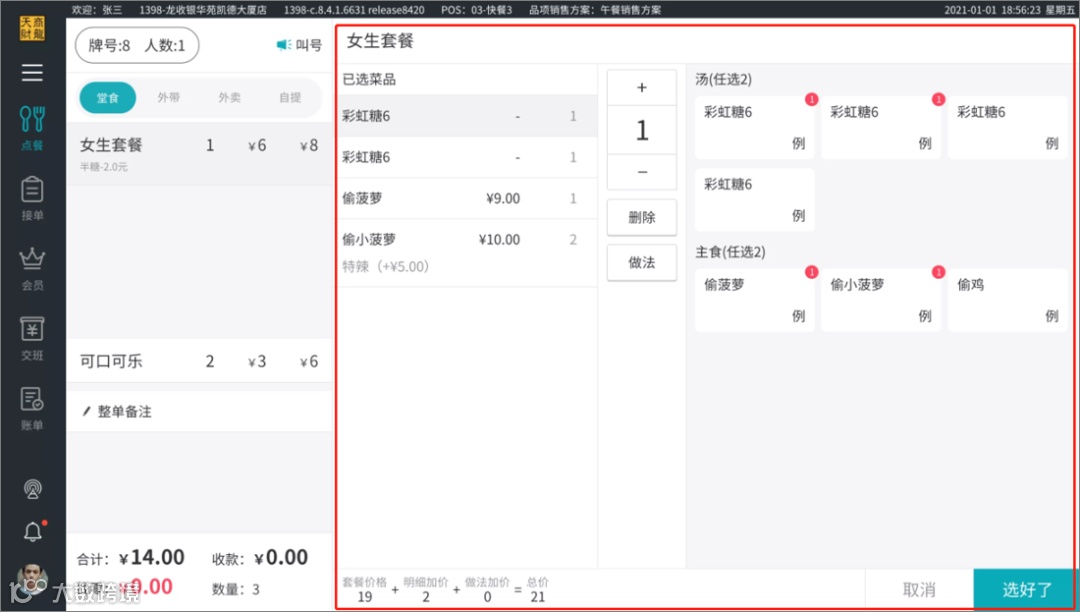Click the 取消 cancel button
The height and width of the screenshot is (612, 1080).
919,590
